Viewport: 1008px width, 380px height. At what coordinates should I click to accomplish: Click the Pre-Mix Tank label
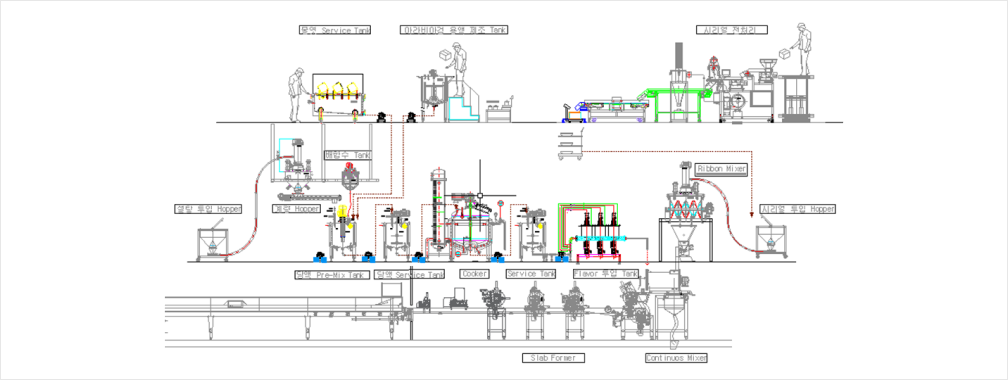332,275
